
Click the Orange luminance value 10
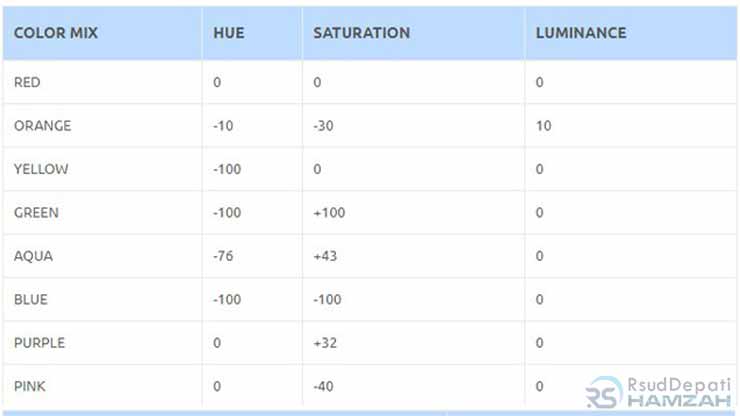click(x=543, y=126)
